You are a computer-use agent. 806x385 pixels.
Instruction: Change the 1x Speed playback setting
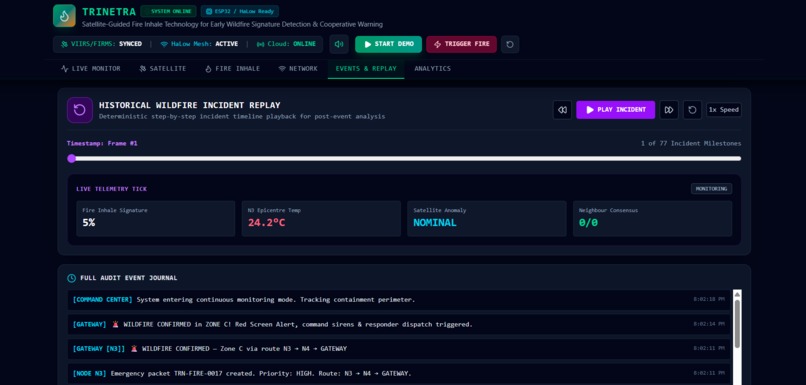coord(724,110)
